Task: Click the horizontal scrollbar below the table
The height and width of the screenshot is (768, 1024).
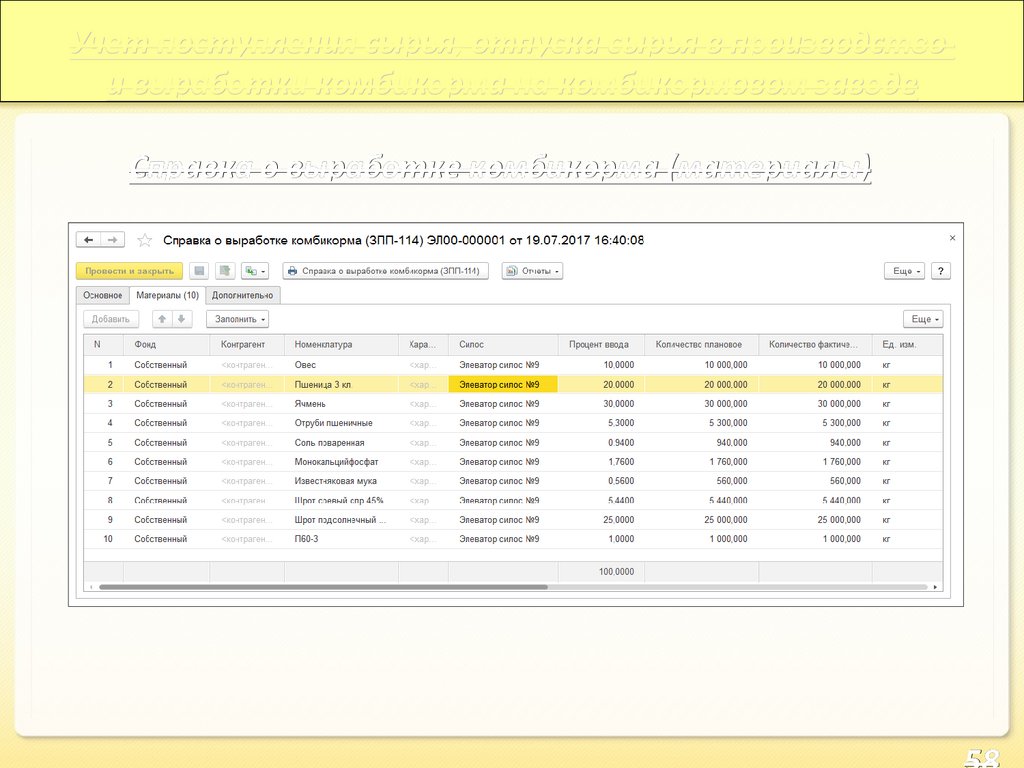Action: [x=322, y=587]
